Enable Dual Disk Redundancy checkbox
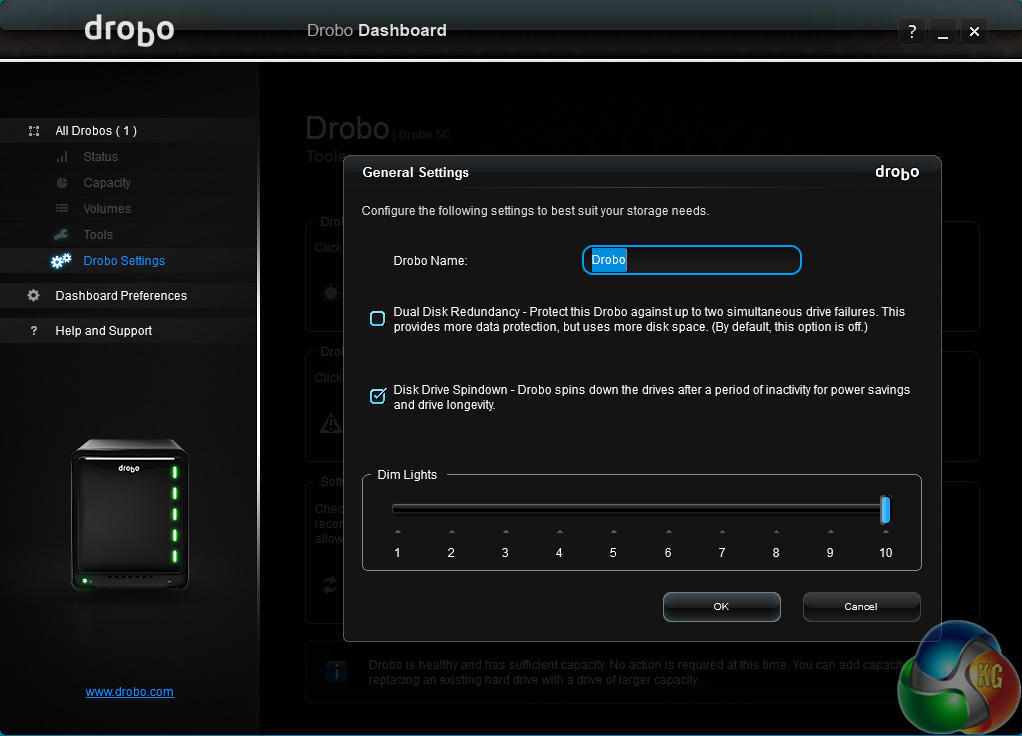This screenshot has height=736, width=1022. (377, 319)
